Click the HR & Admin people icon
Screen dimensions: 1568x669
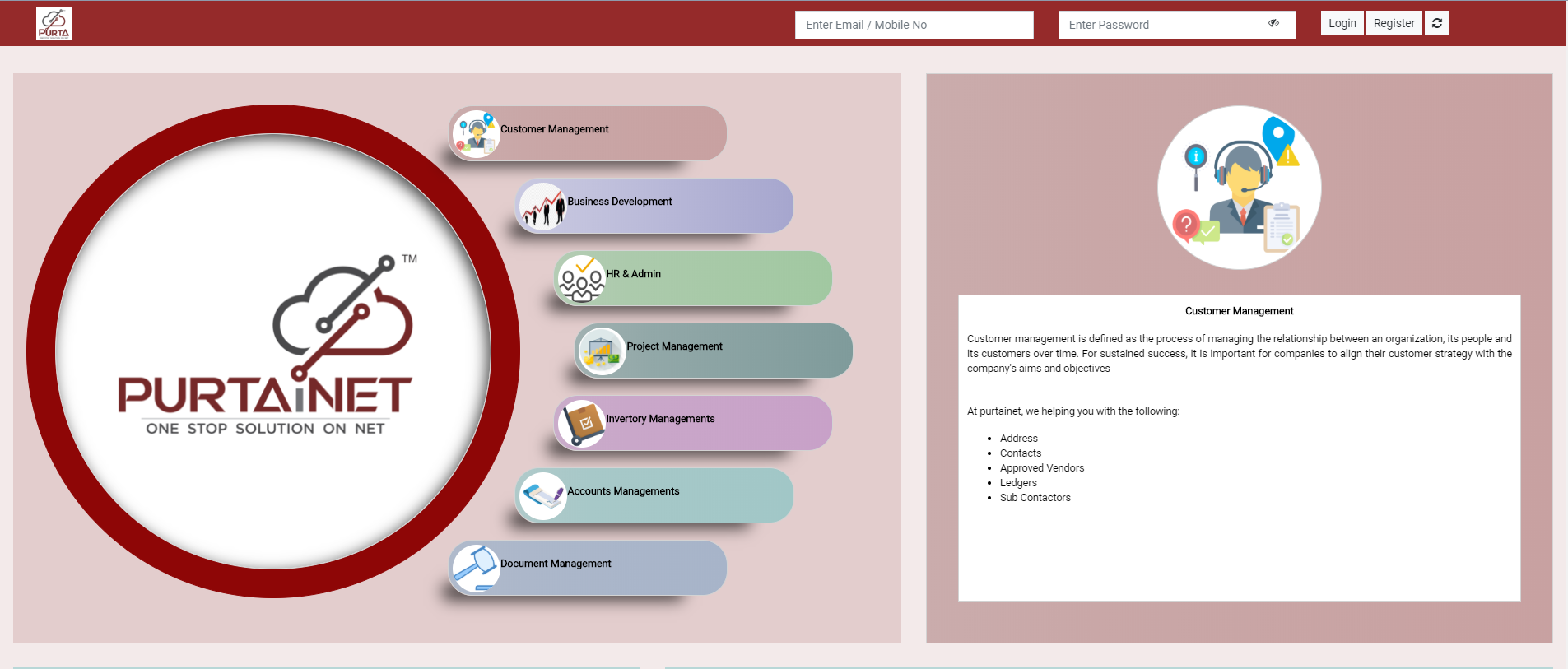(581, 279)
